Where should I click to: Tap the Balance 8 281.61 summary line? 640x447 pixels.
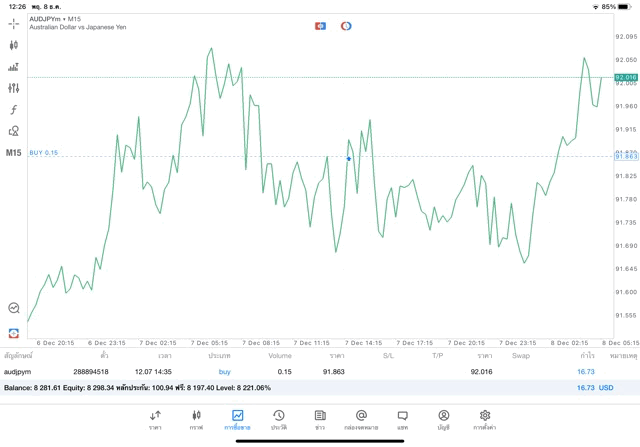pos(137,388)
